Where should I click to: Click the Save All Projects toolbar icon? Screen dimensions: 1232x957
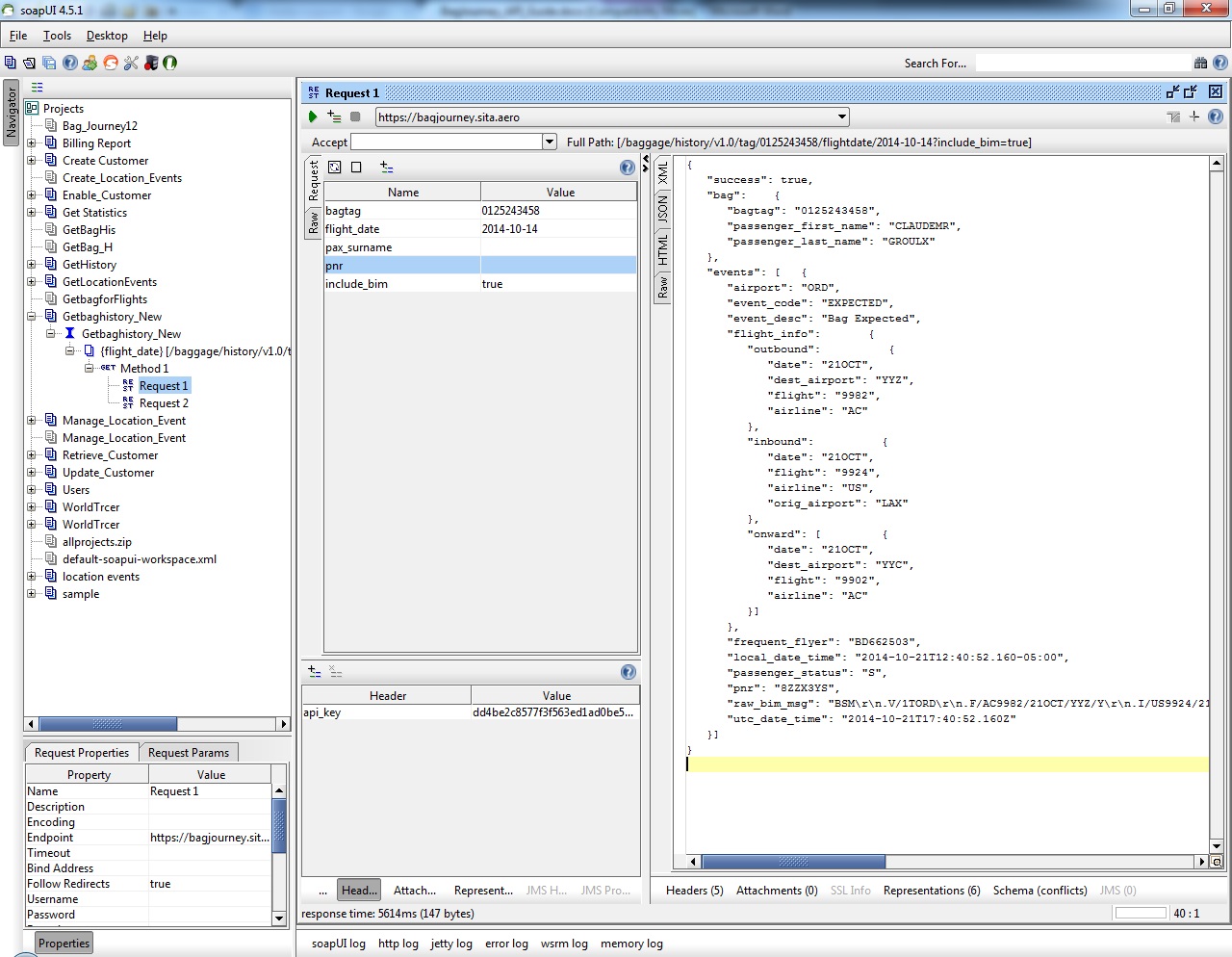click(49, 63)
